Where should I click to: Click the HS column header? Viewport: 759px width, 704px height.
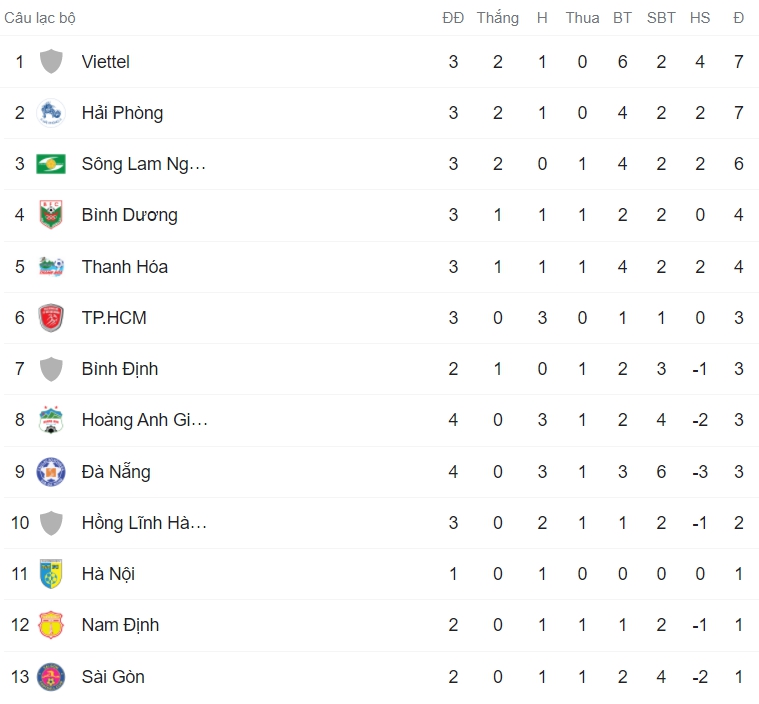coord(700,18)
